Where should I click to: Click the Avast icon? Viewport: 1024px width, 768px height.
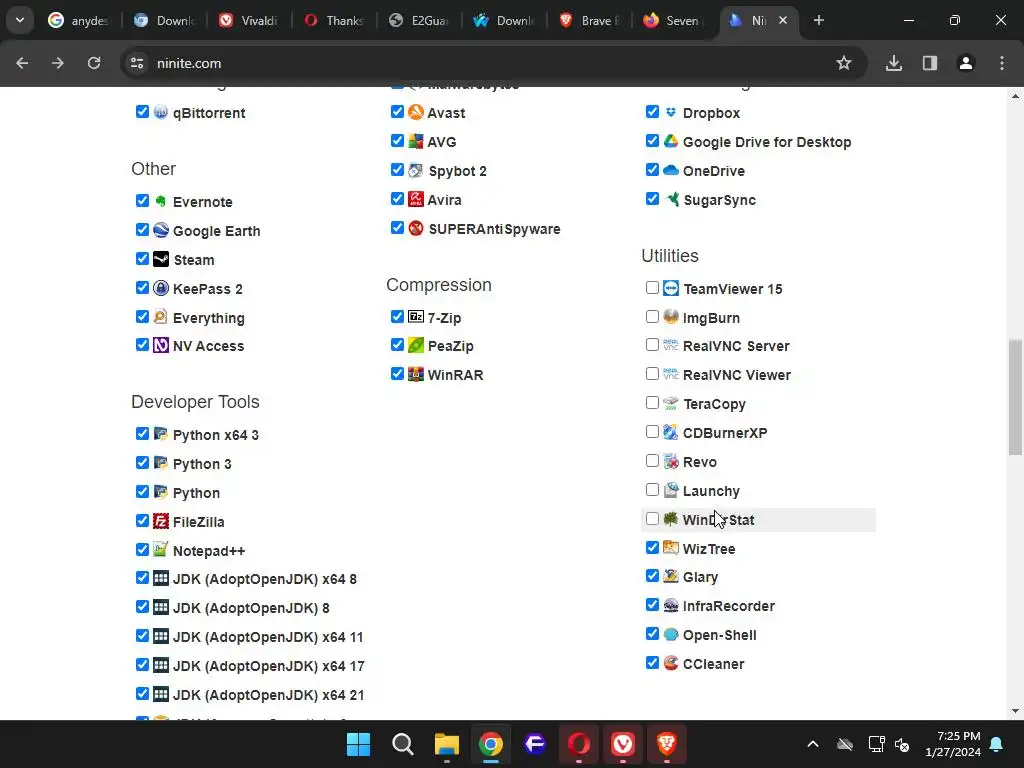coord(416,112)
